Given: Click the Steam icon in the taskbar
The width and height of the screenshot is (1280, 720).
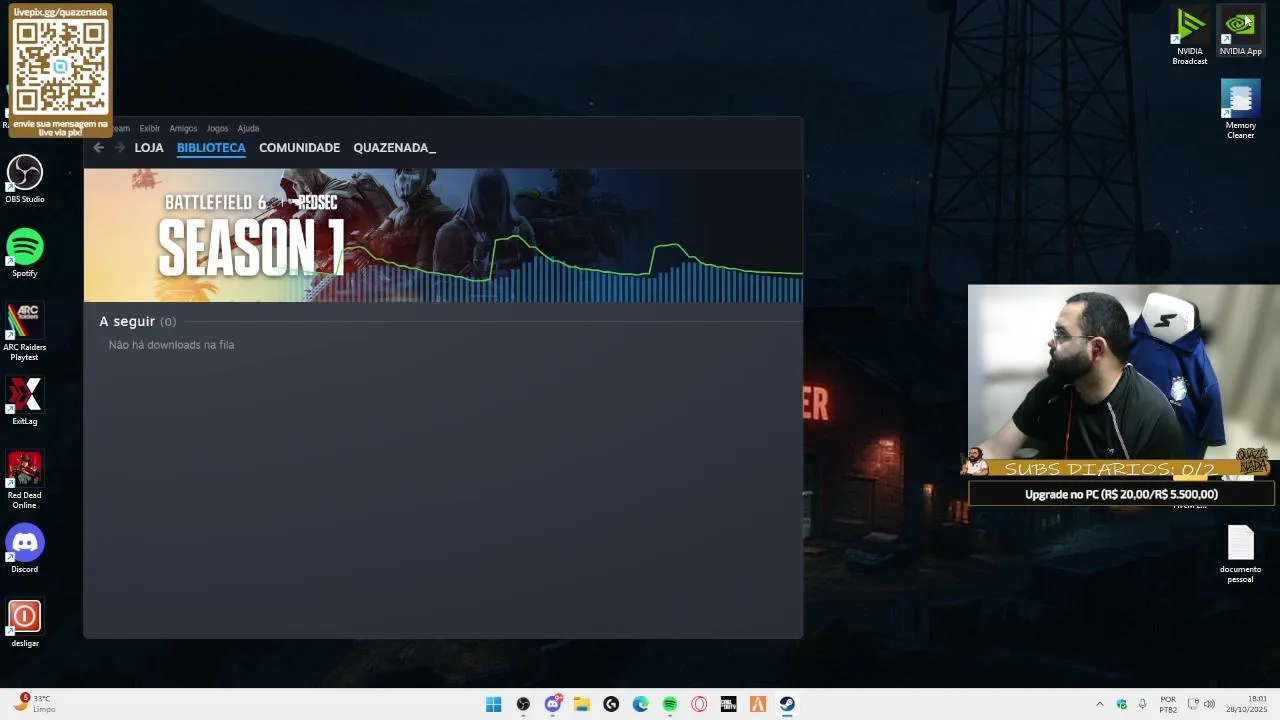Looking at the screenshot, I should [787, 704].
